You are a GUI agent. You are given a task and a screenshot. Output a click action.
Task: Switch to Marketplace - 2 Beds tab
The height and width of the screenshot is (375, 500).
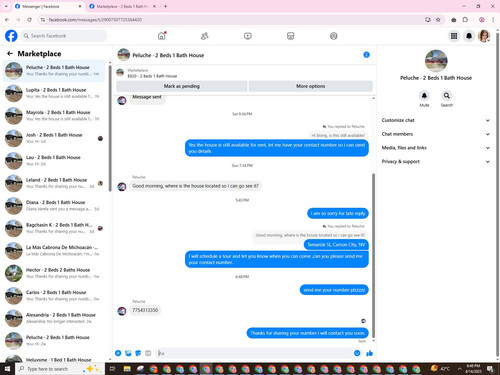coord(123,6)
